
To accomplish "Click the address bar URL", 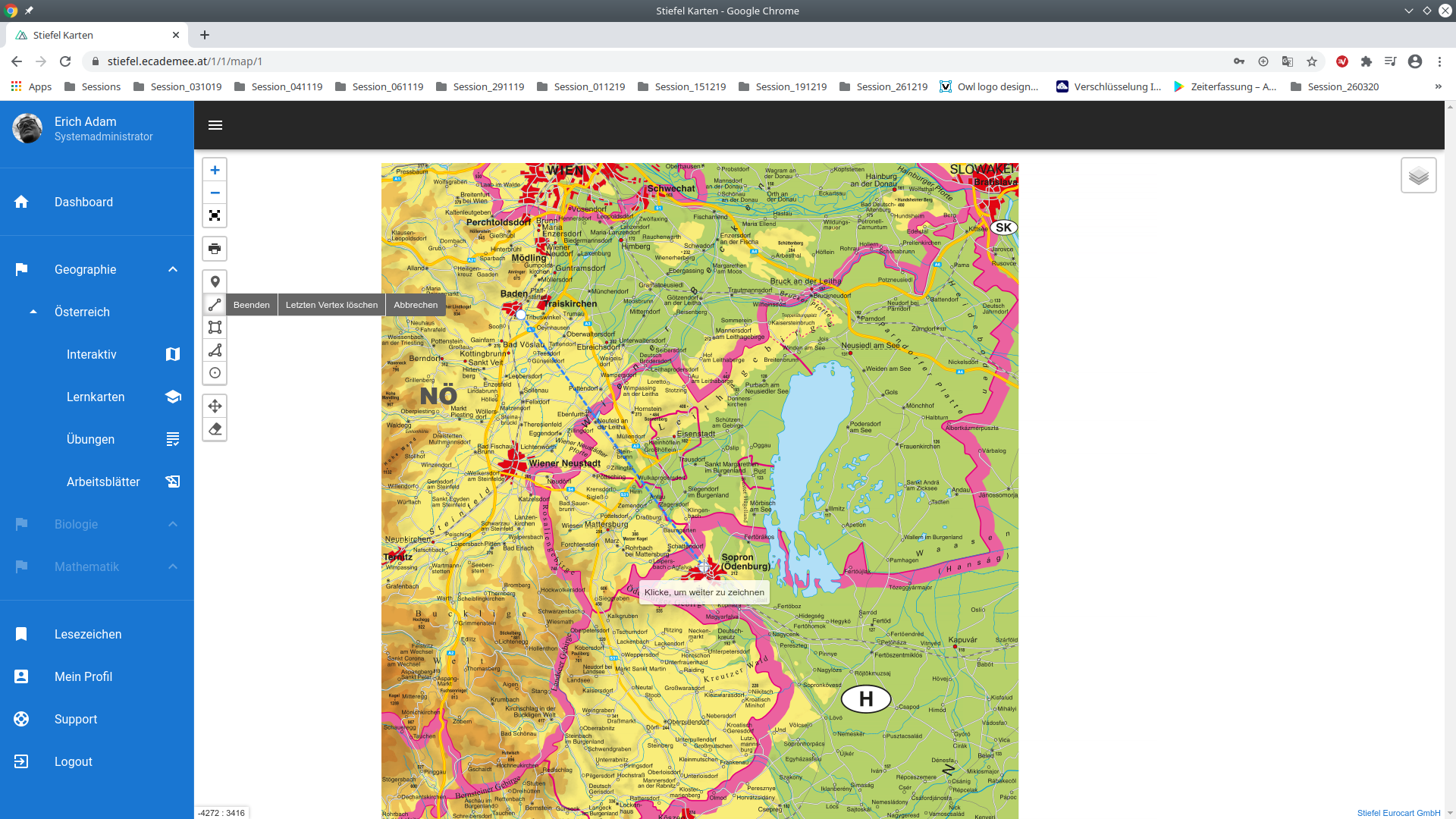I will 184,61.
